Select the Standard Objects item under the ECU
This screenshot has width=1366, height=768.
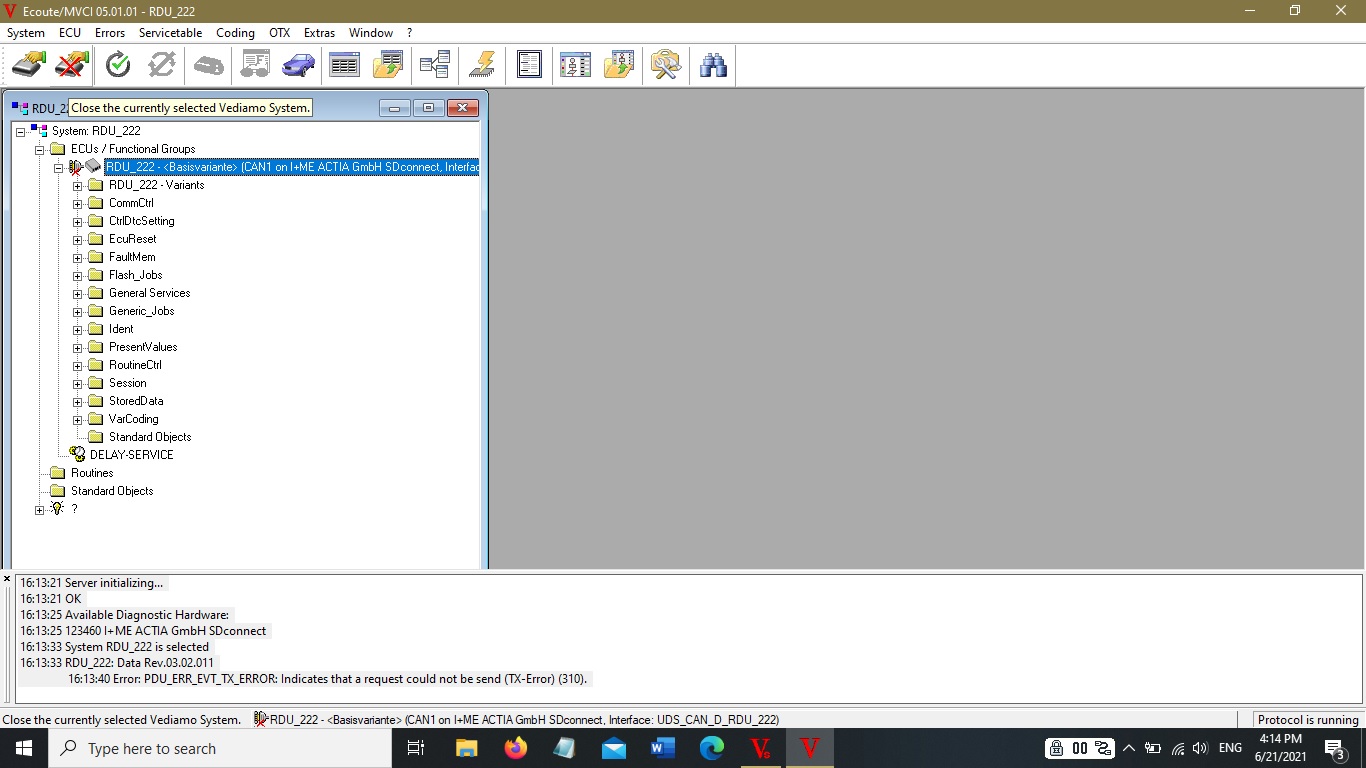[150, 437]
